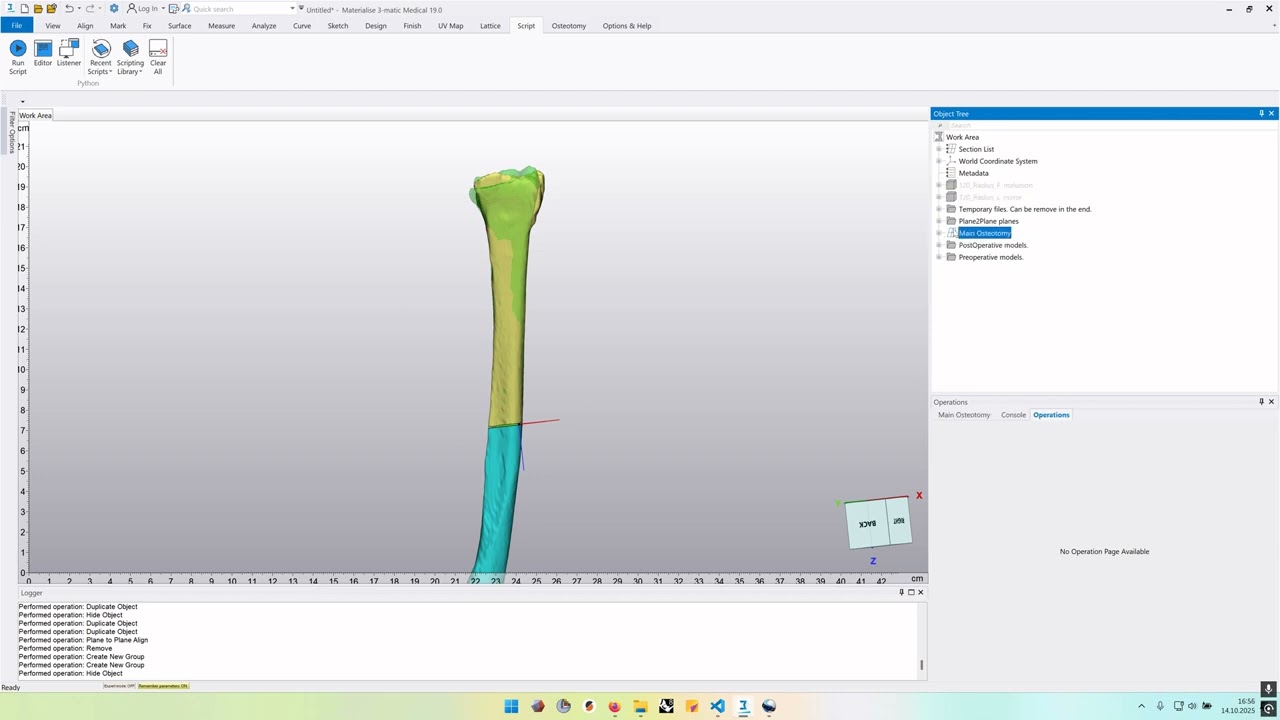The width and height of the screenshot is (1280, 720).
Task: Toggle Expert mode in status bar
Action: (x=119, y=686)
